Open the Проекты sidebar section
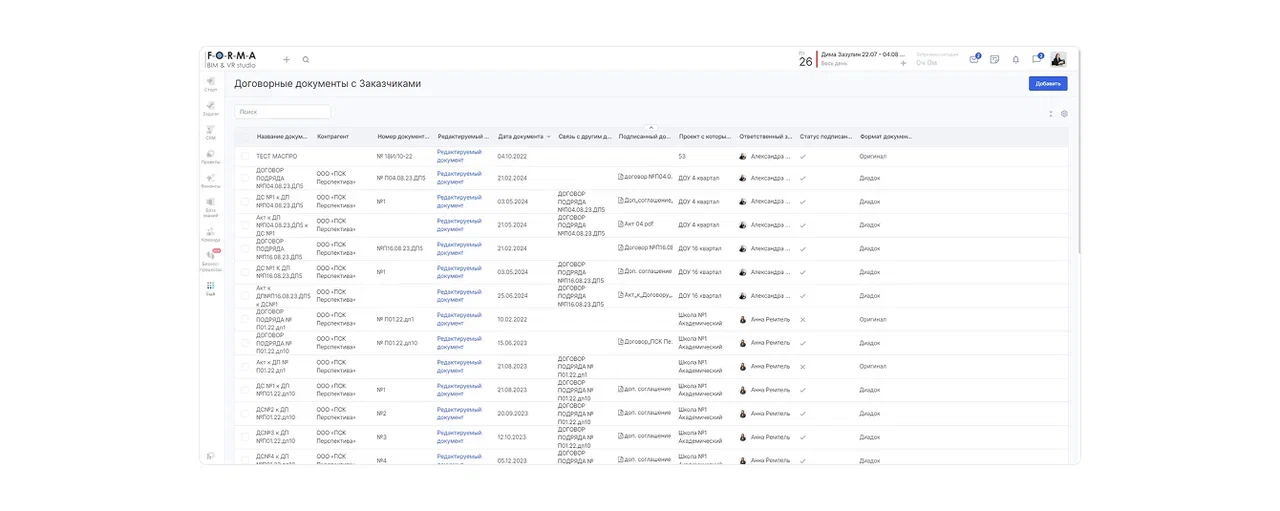Screen dimensions: 1280x511 point(211,156)
